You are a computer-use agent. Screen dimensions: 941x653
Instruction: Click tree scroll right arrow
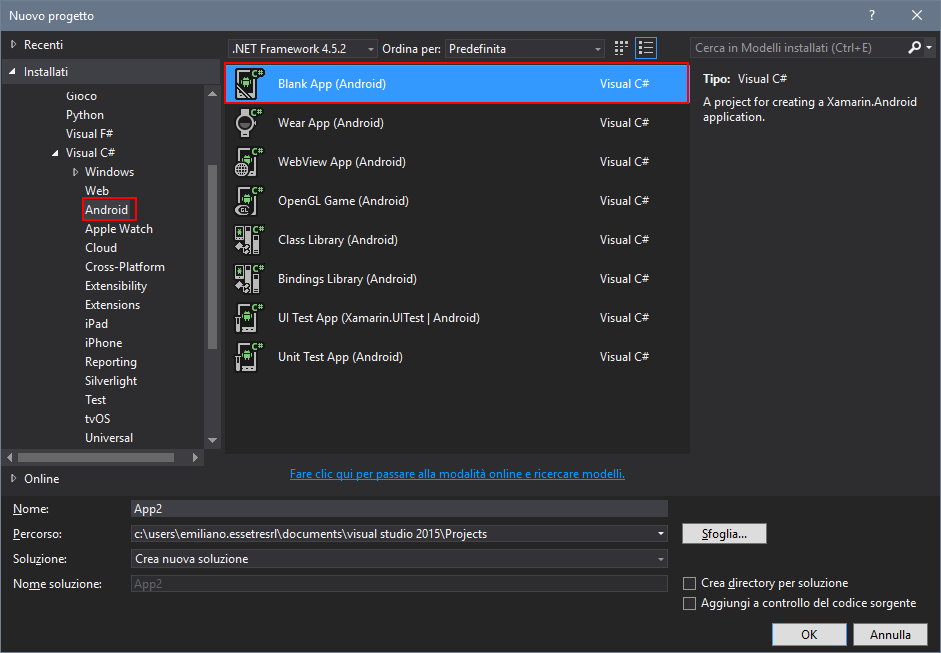tap(195, 457)
